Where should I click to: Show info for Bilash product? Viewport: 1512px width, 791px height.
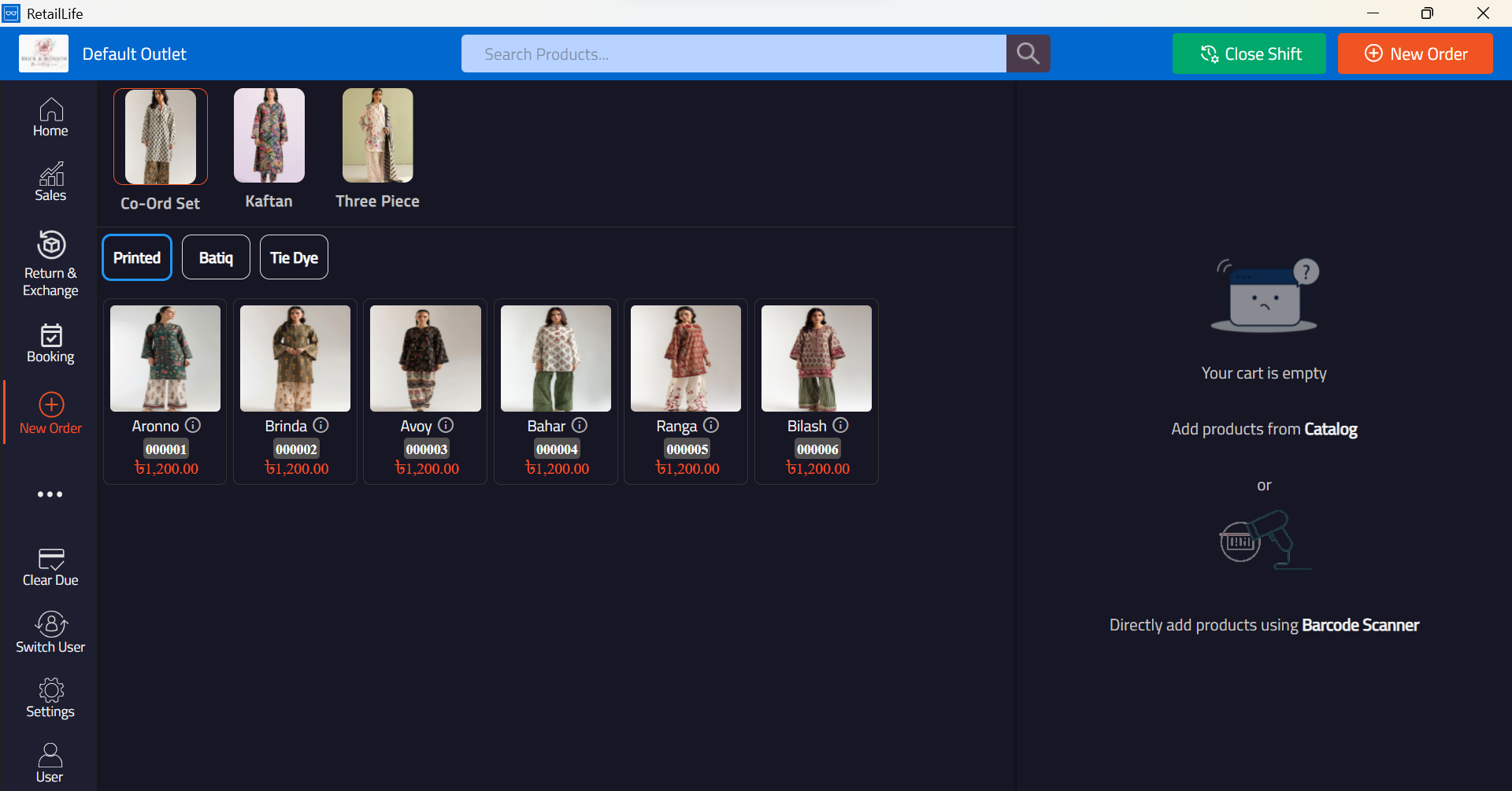click(840, 425)
